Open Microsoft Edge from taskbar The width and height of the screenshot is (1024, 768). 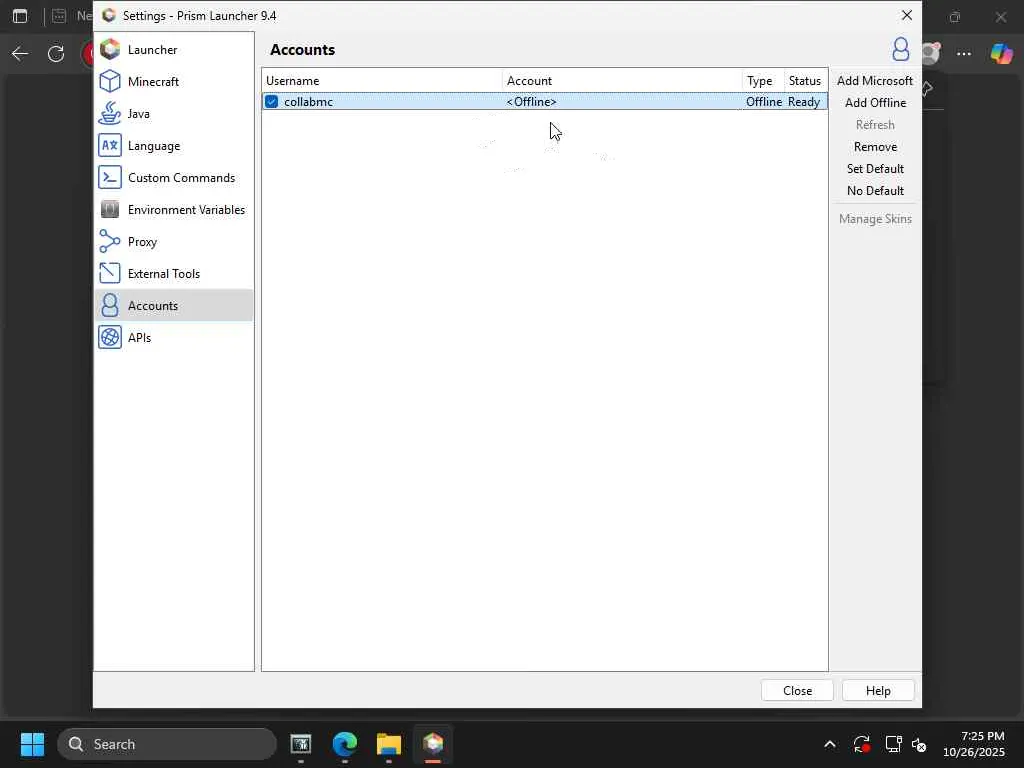pyautogui.click(x=345, y=744)
